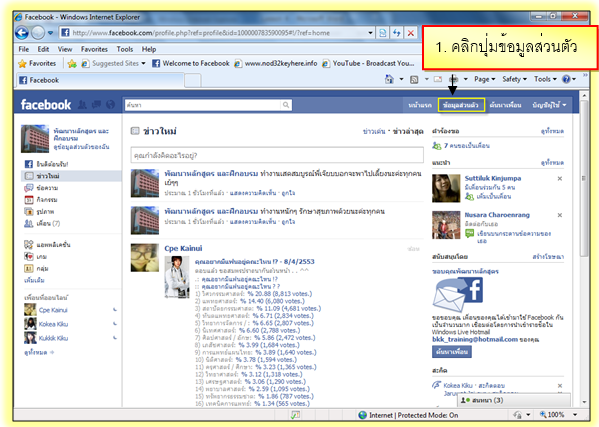Open the Favorites menu
Viewport: 599px width, 427px height.
click(94, 49)
